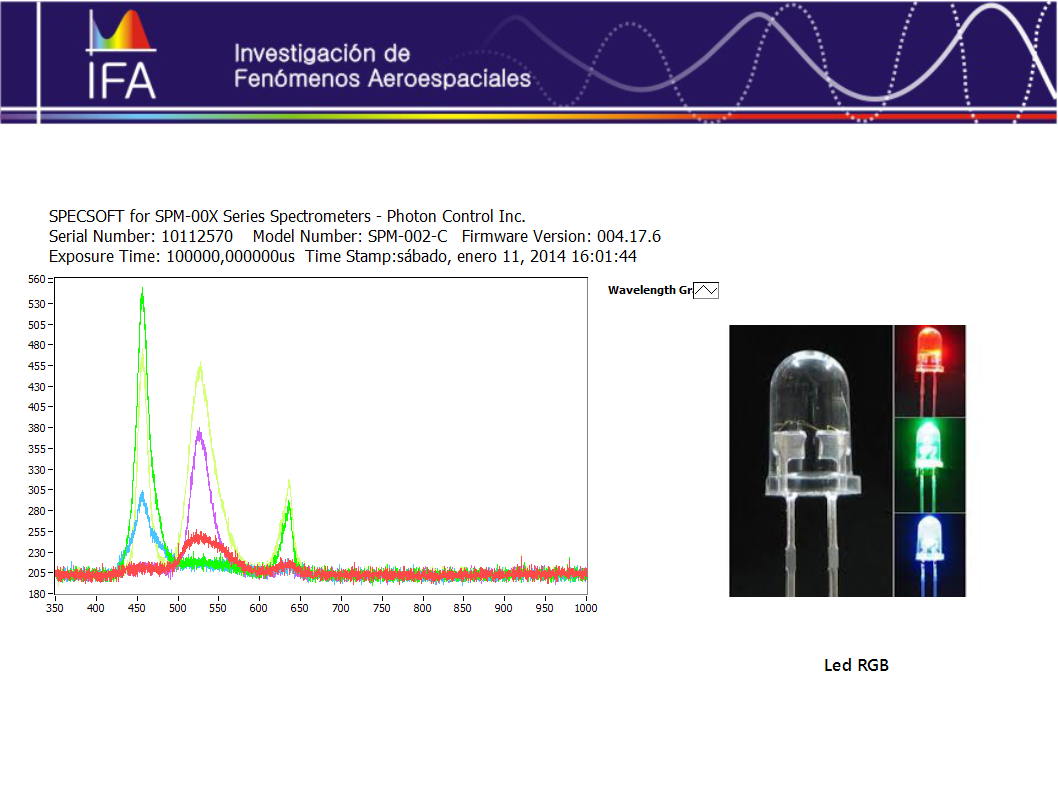Click the red LED thumbnail

(x=930, y=371)
